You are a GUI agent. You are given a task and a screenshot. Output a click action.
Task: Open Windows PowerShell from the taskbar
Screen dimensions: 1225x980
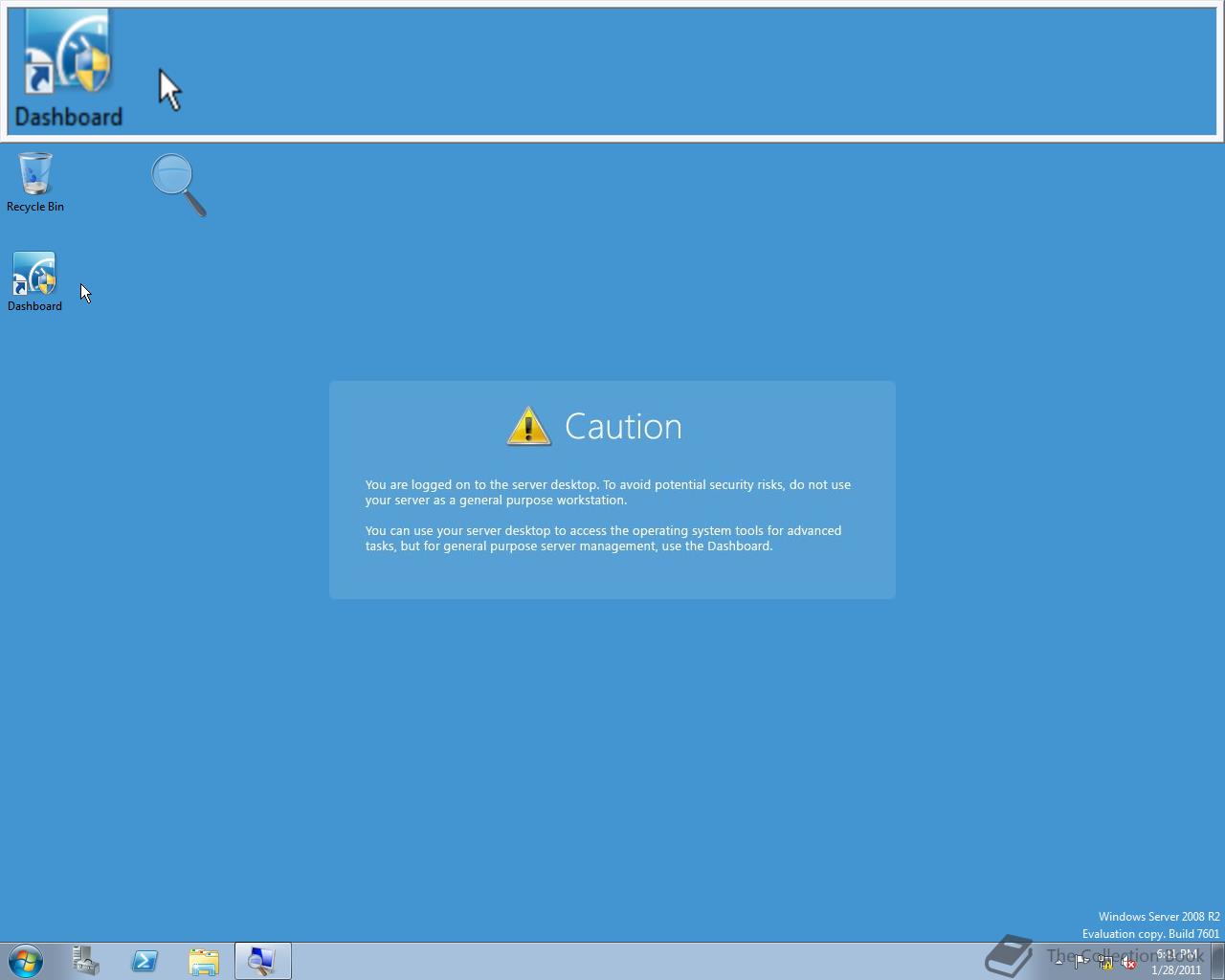(x=145, y=961)
